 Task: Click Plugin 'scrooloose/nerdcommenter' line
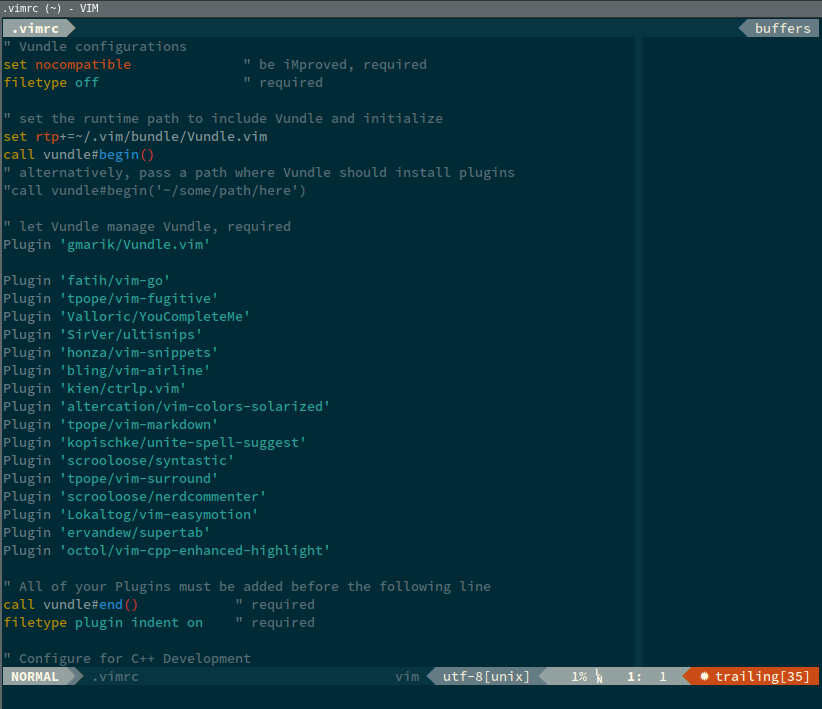tap(135, 497)
